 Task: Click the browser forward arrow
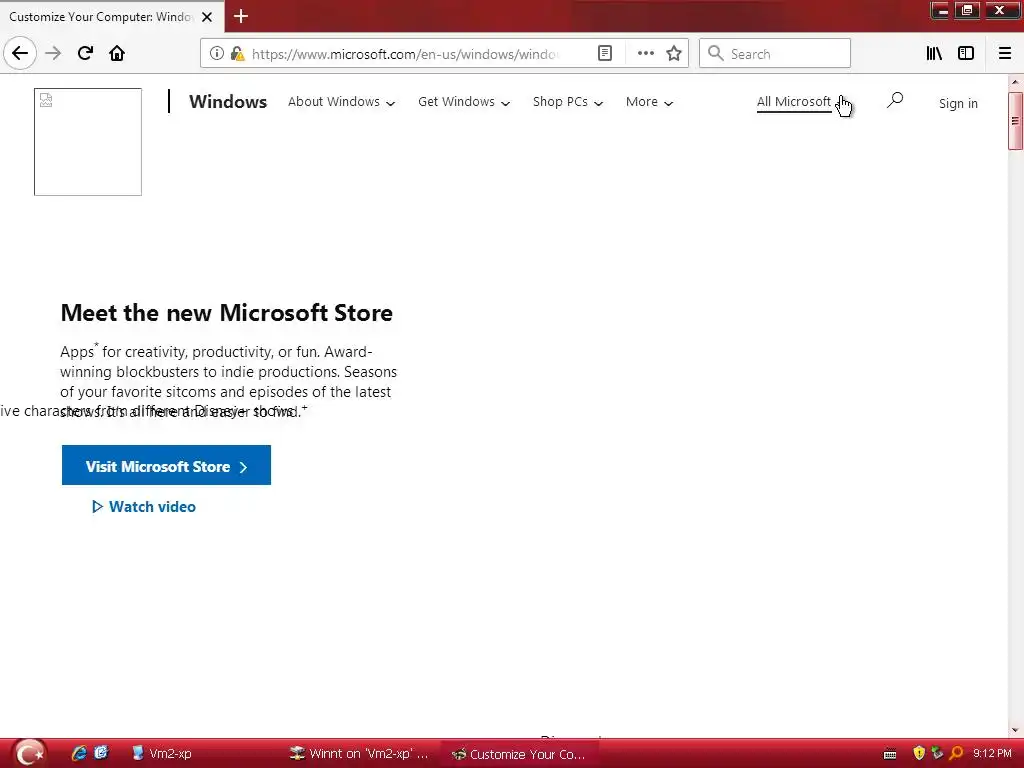coord(54,54)
